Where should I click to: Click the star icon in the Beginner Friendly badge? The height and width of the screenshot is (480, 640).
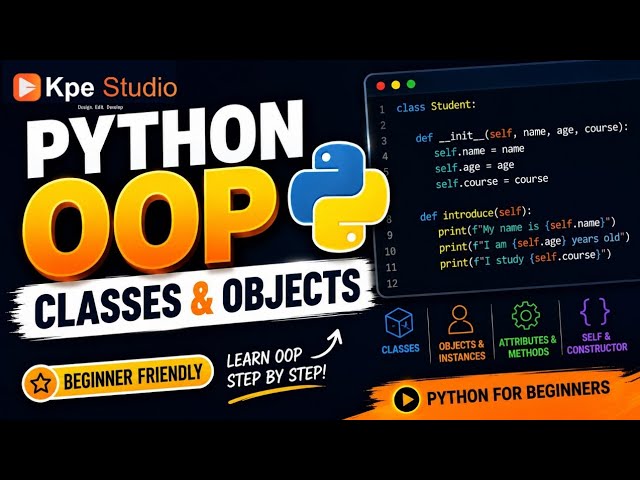click(x=40, y=383)
